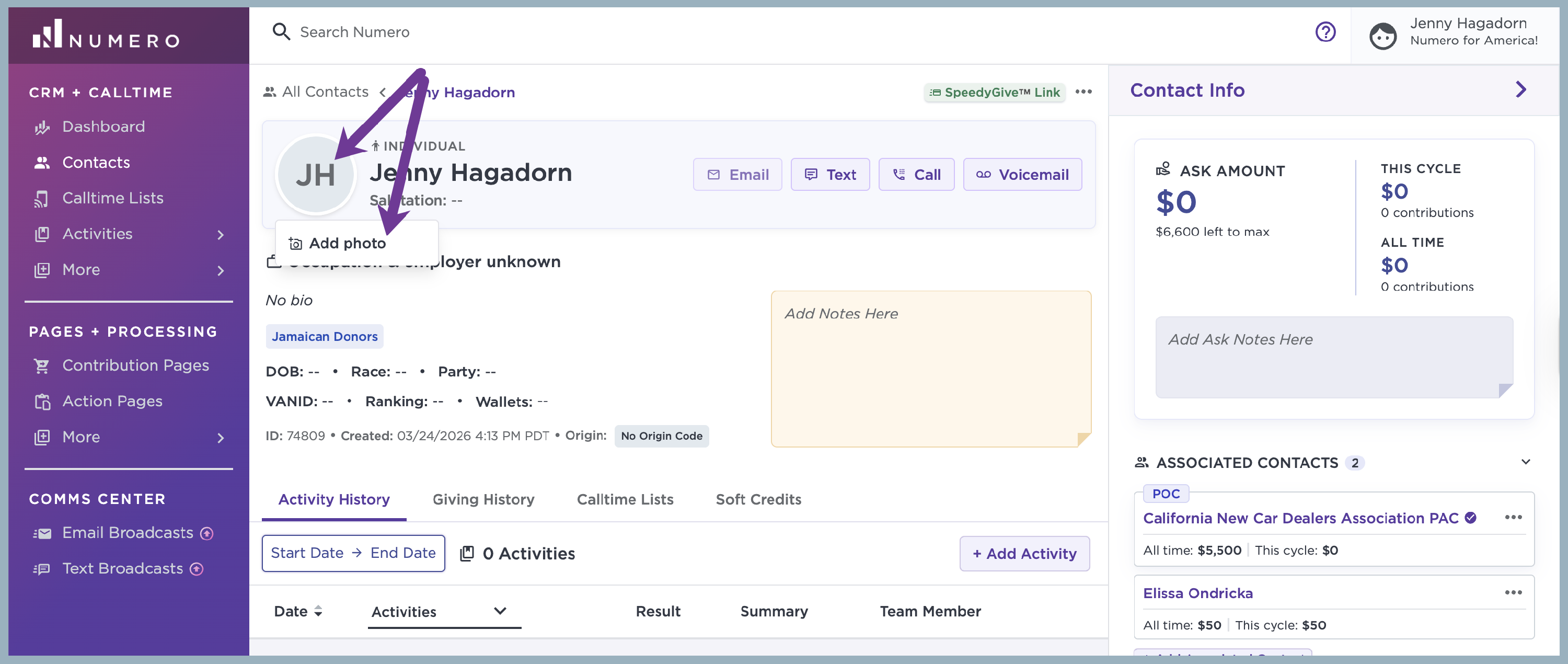Collapse the Contact Info panel arrow

pyautogui.click(x=1520, y=89)
